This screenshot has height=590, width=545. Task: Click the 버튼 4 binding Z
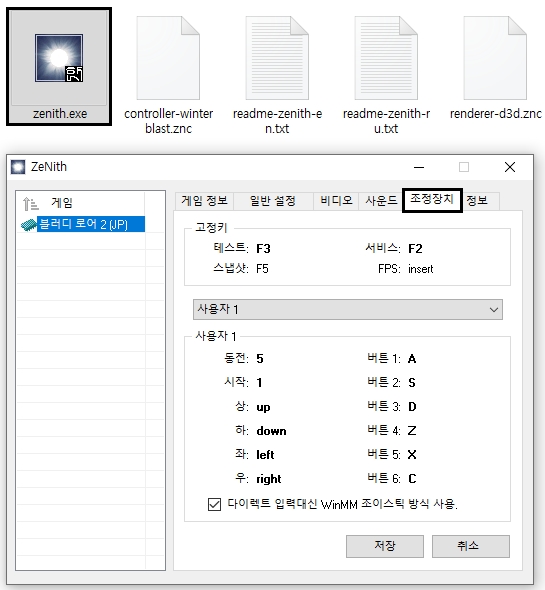click(412, 431)
